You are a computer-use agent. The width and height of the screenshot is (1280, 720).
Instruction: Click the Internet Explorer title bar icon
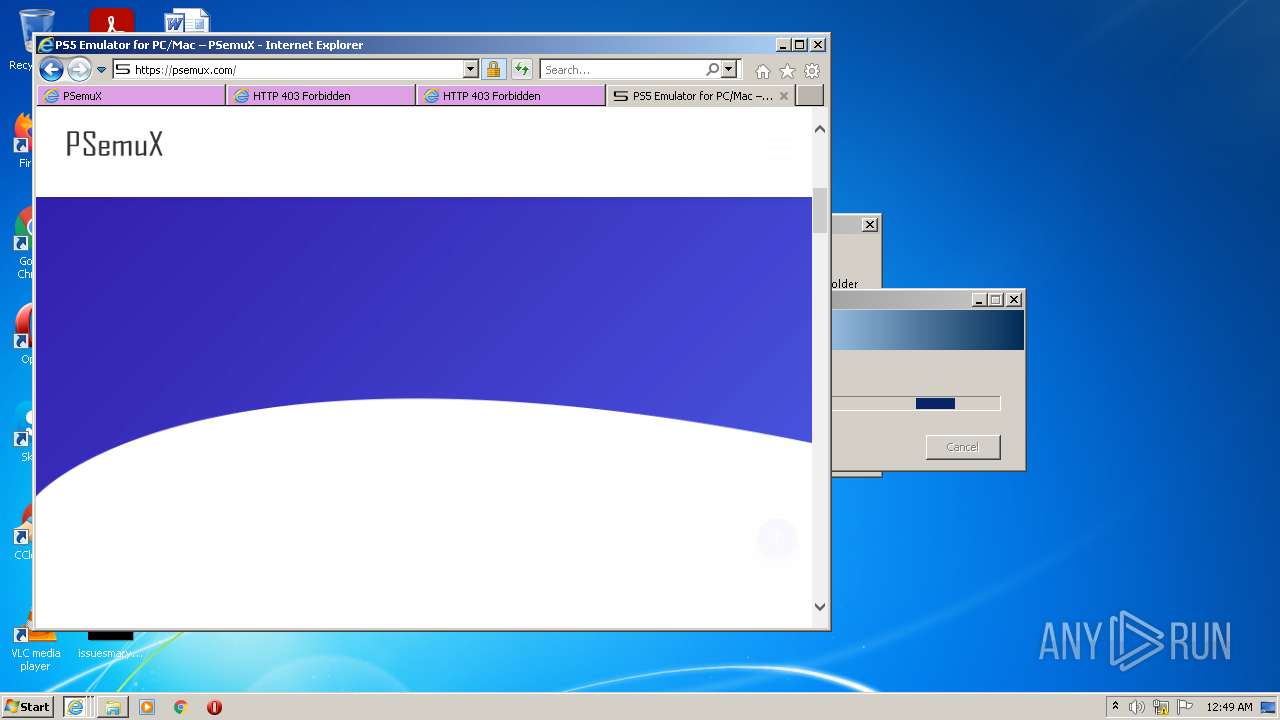pyautogui.click(x=45, y=45)
